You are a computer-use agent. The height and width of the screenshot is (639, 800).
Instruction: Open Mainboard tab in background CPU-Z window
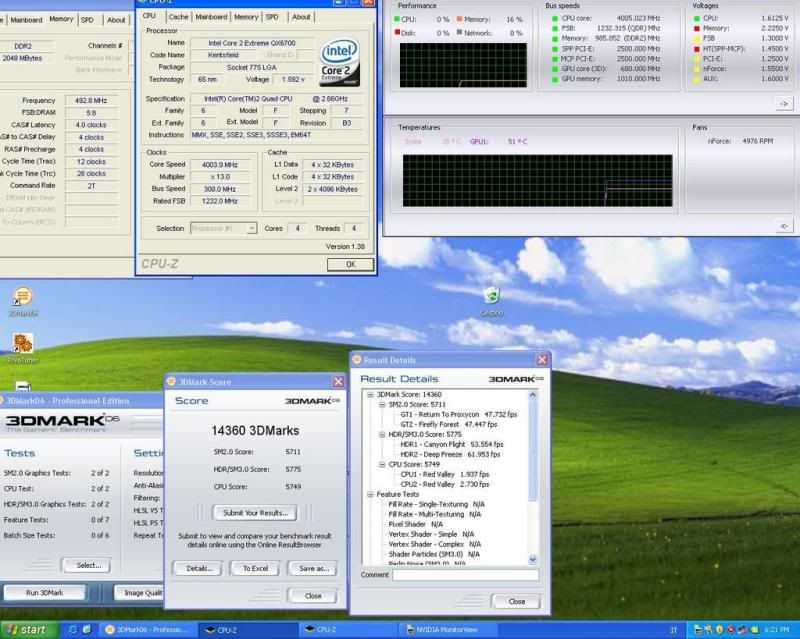pos(26,20)
